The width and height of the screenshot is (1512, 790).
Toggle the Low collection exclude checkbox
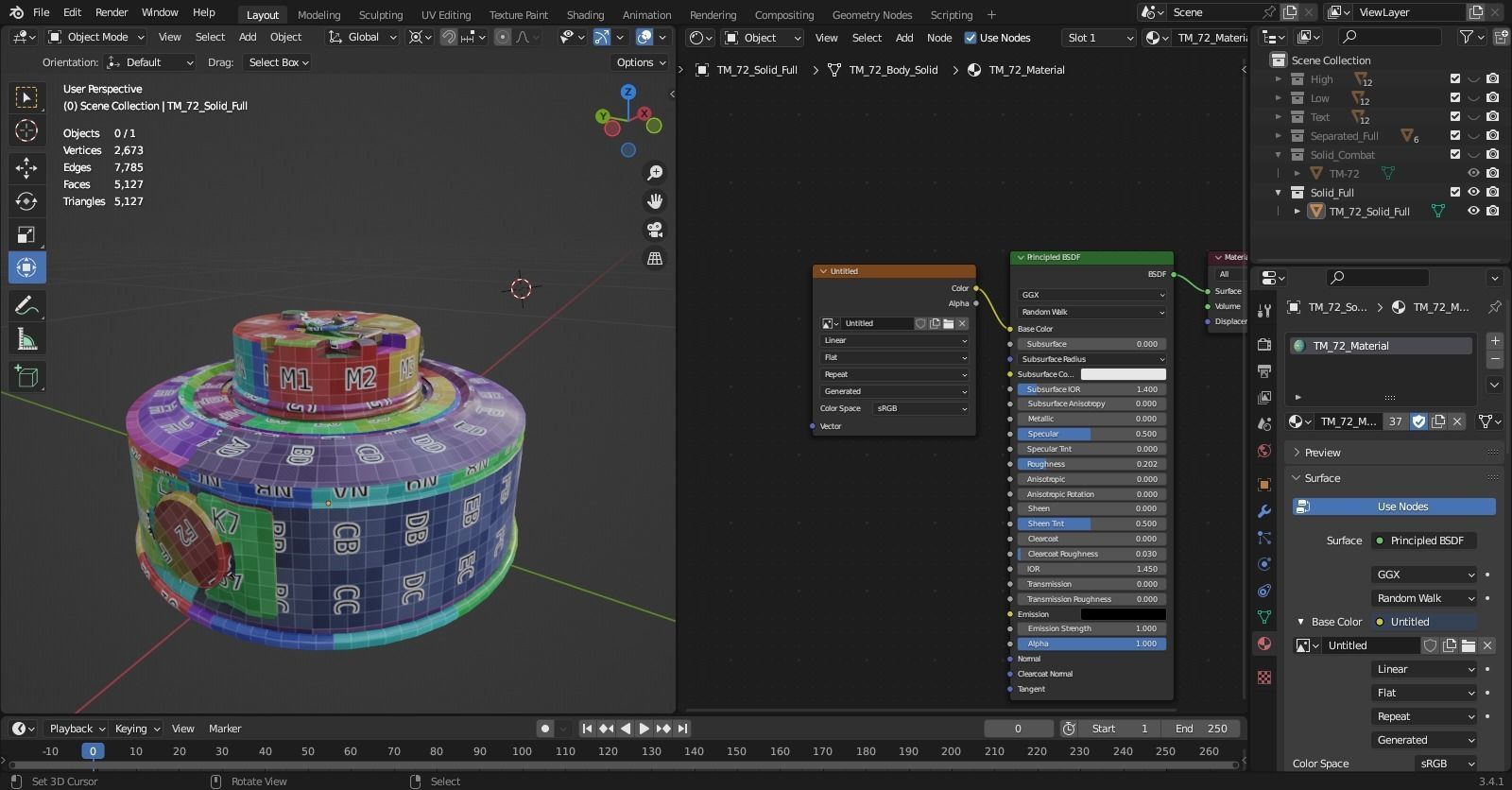tap(1455, 98)
